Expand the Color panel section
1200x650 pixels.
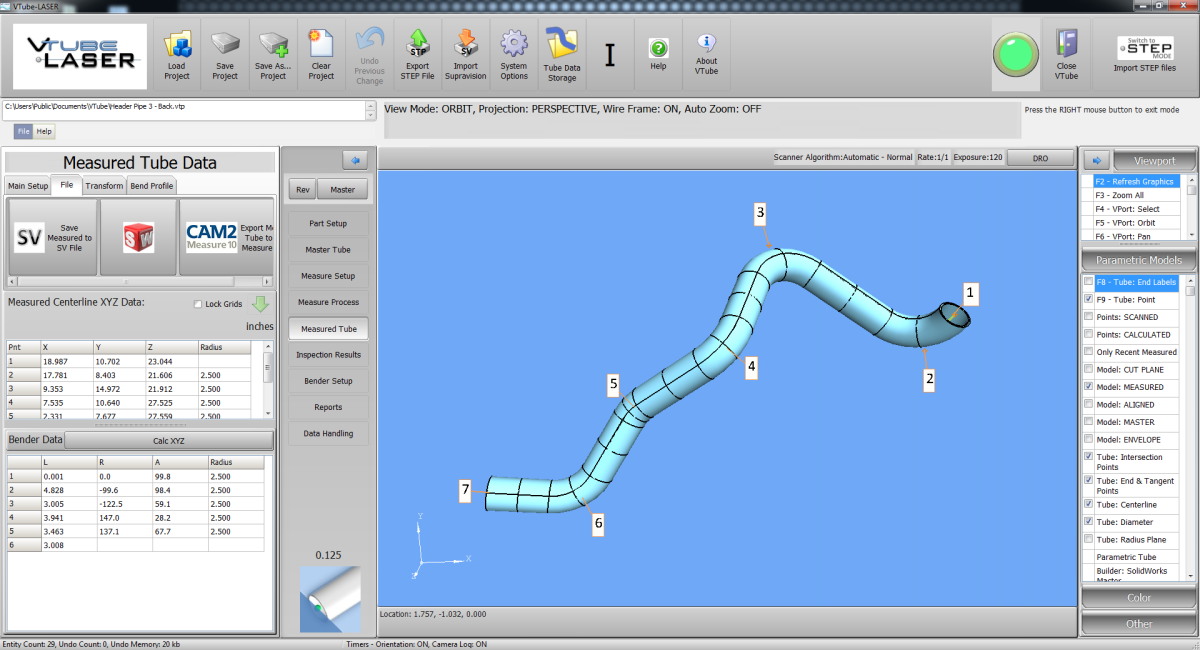pyautogui.click(x=1138, y=598)
